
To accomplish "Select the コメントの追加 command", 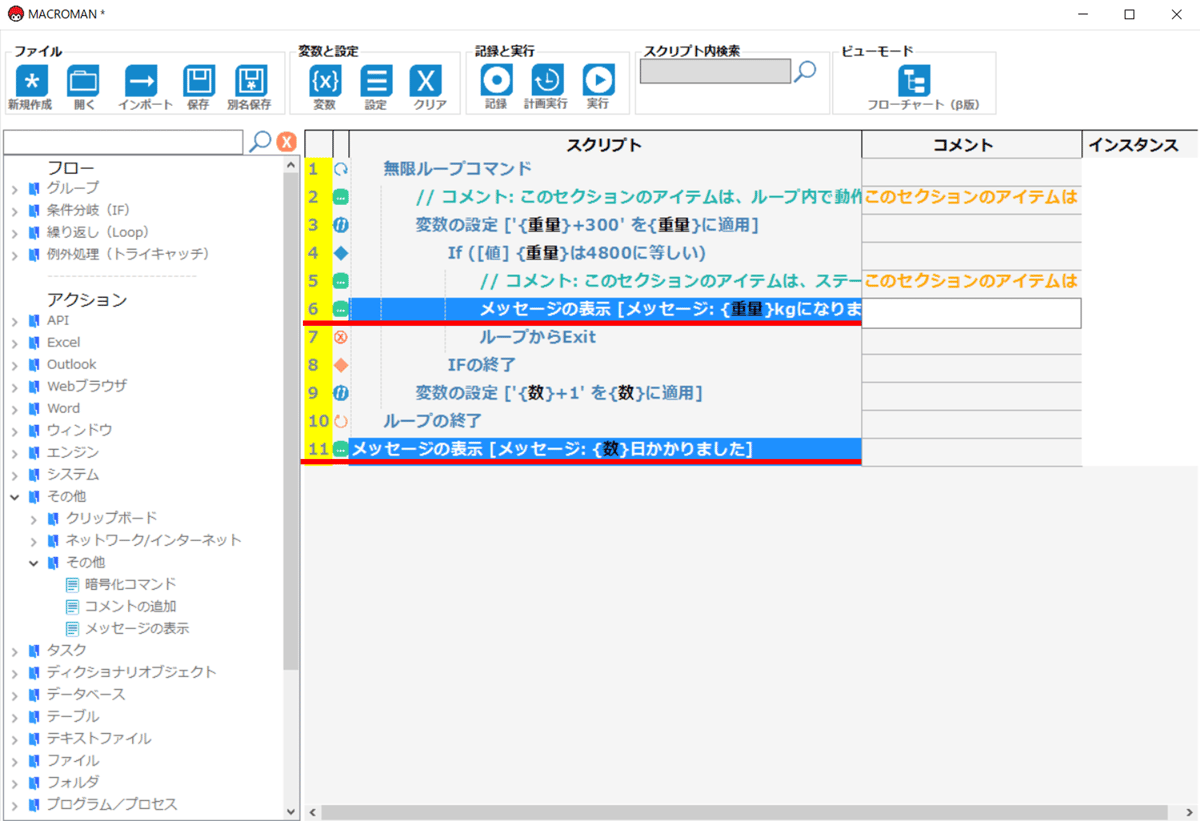I will [130, 606].
